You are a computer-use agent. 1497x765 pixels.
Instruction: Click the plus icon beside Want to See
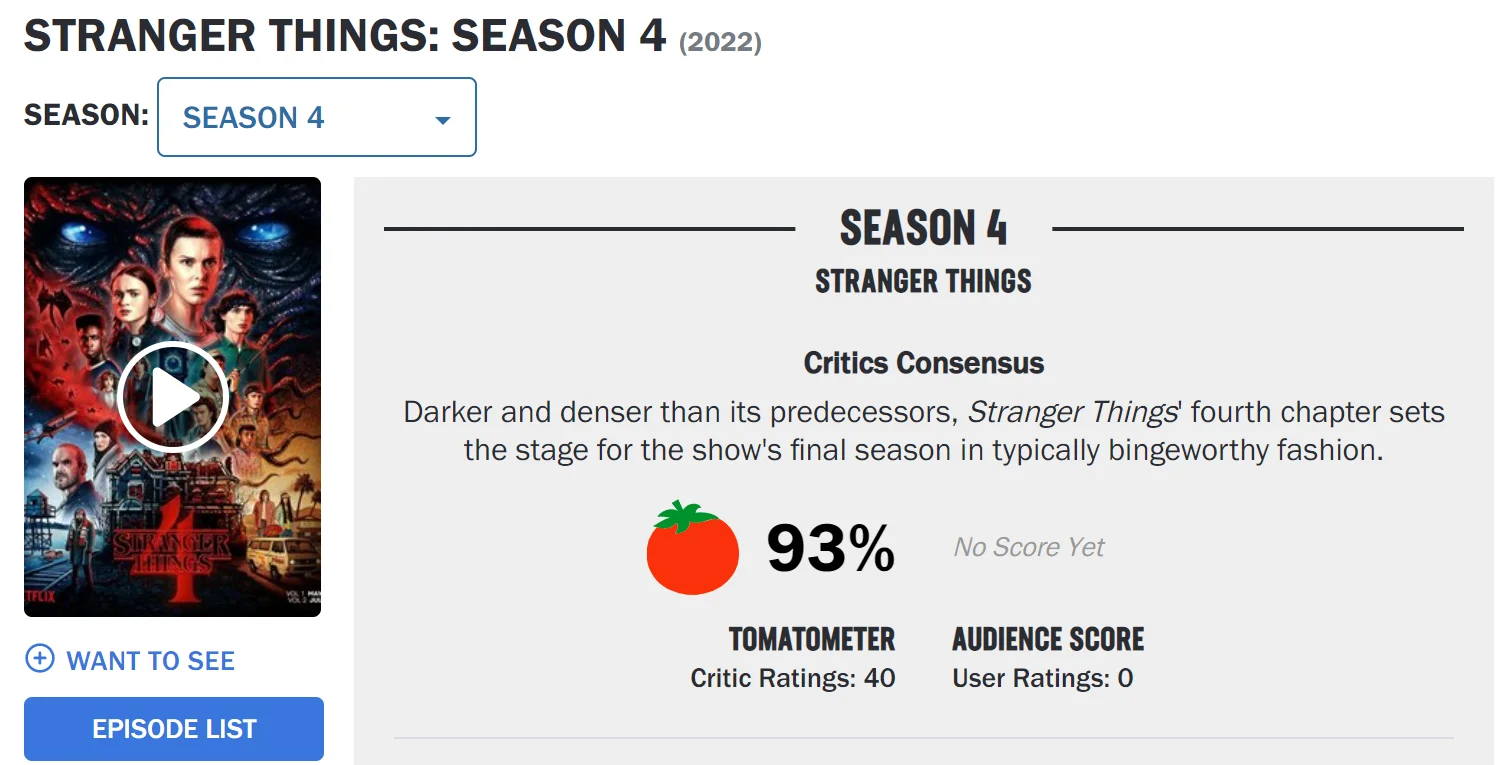click(40, 659)
